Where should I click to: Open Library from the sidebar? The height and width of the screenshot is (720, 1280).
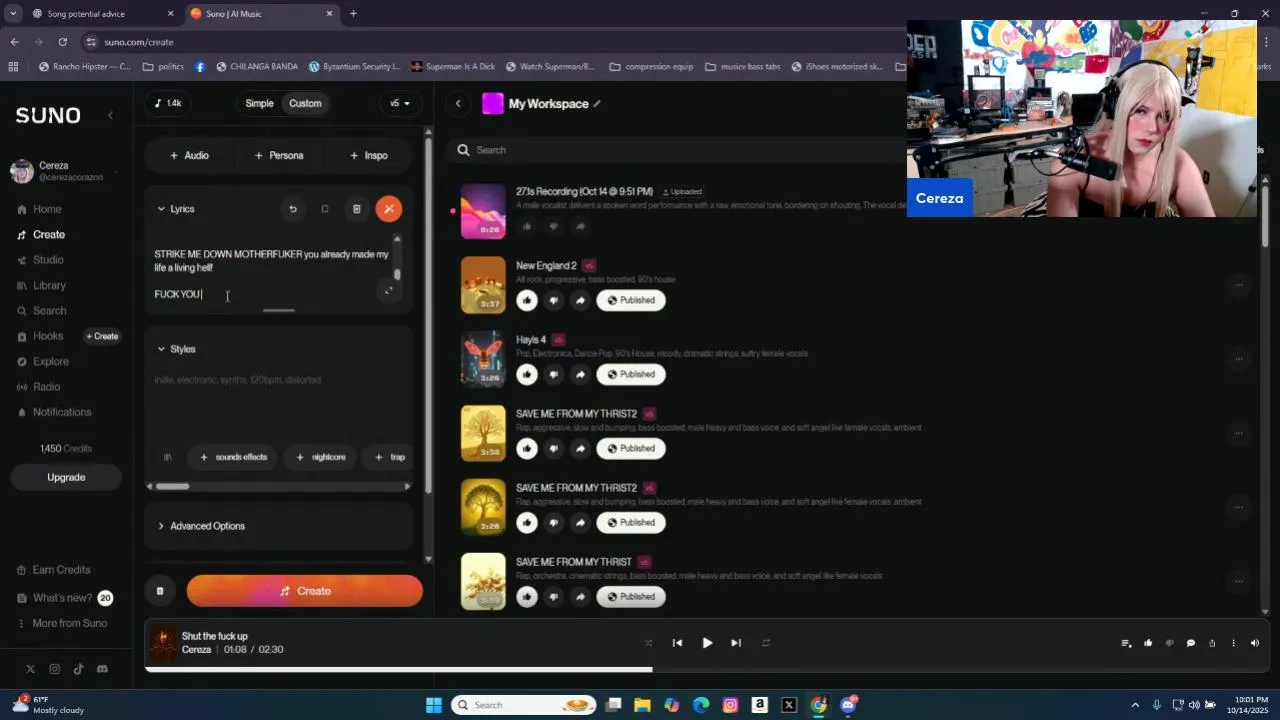41,285
